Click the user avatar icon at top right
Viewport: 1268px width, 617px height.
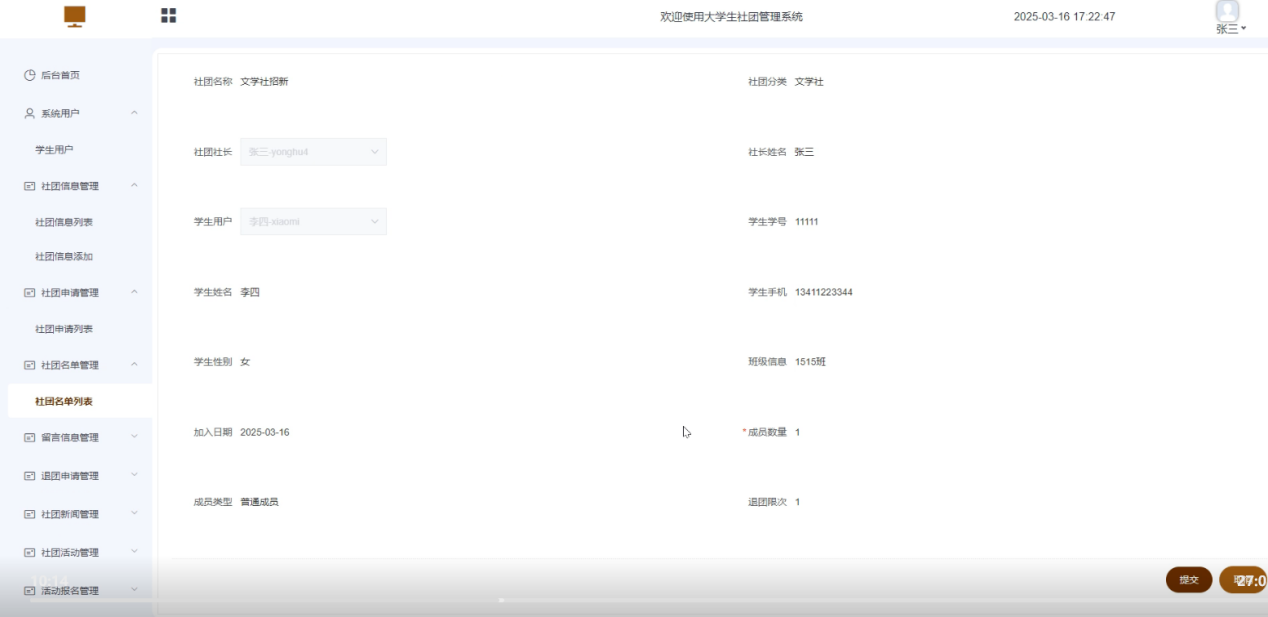click(1227, 11)
